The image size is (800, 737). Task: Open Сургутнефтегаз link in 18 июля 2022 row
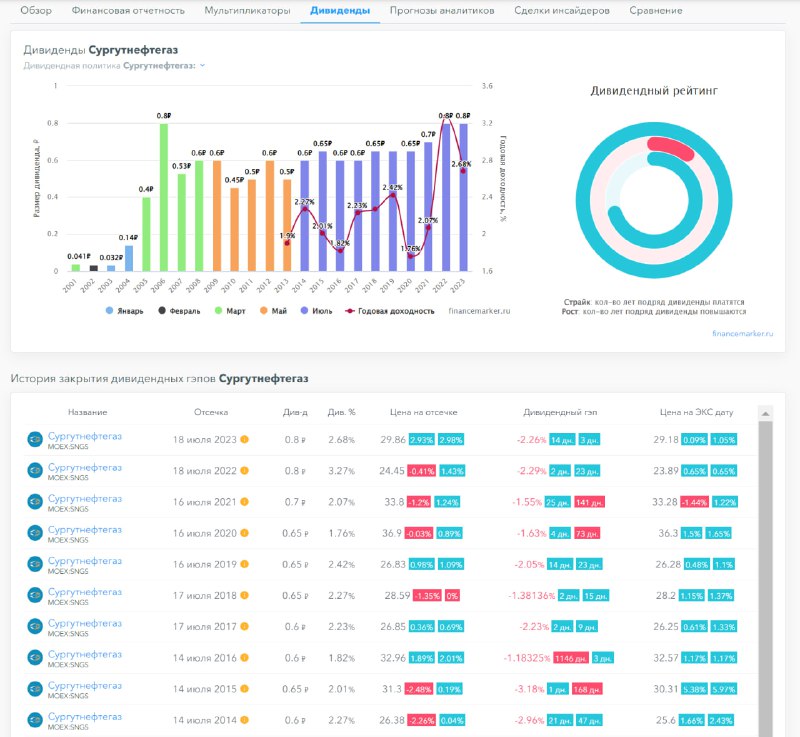pos(85,467)
